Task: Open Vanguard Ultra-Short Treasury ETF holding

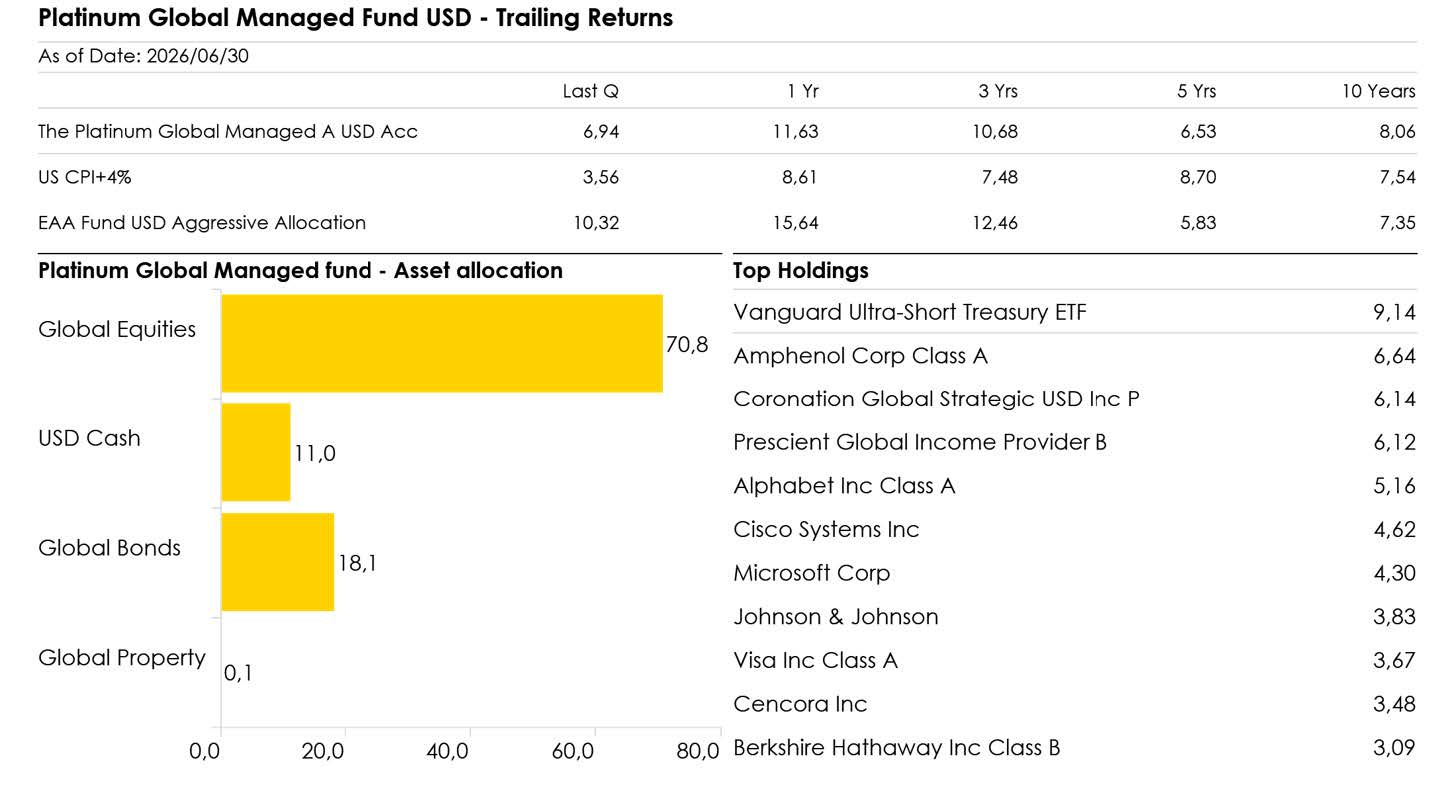Action: click(1075, 312)
